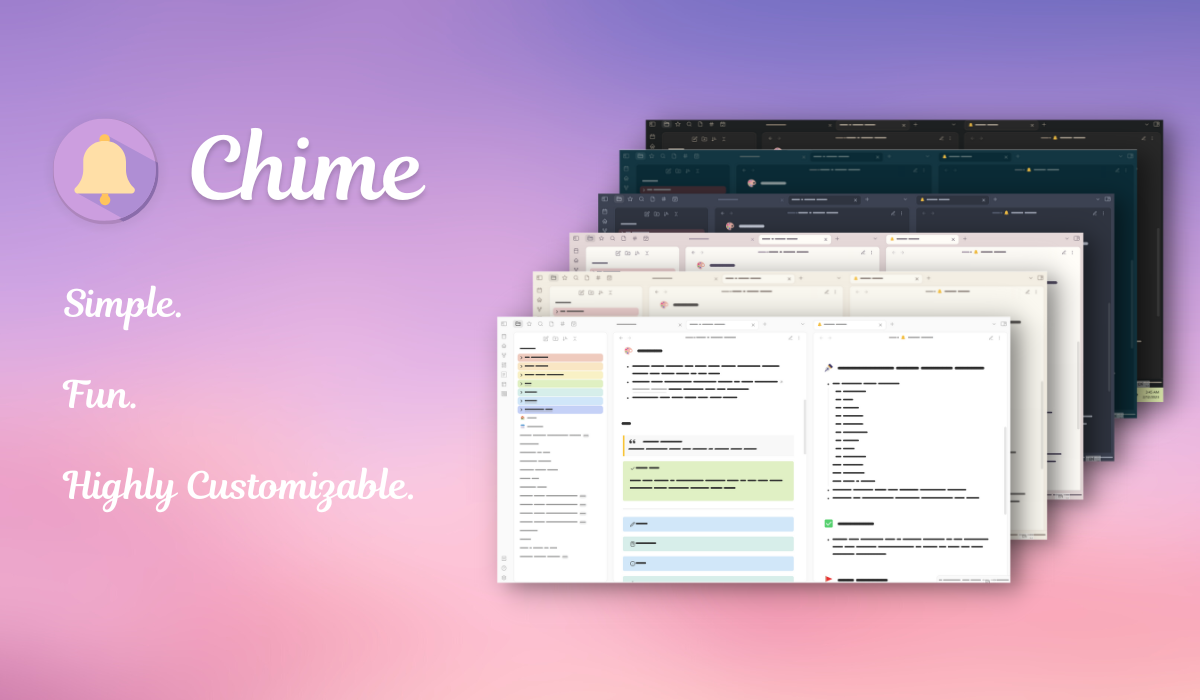The image size is (1200, 700).
Task: Open bookmarks star tab in white front window
Action: 529,323
